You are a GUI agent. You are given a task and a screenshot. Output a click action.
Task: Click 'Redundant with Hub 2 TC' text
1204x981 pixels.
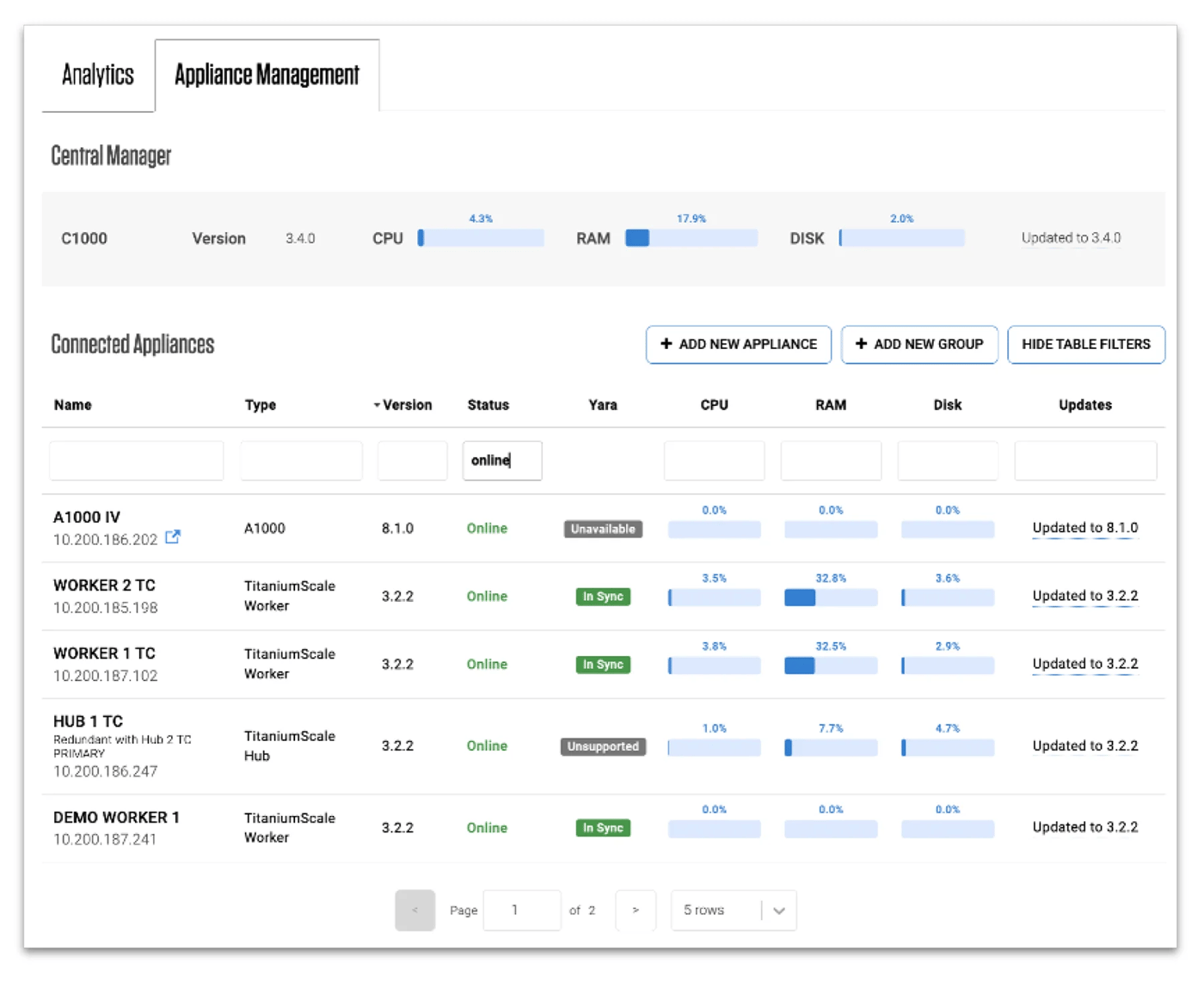click(122, 739)
